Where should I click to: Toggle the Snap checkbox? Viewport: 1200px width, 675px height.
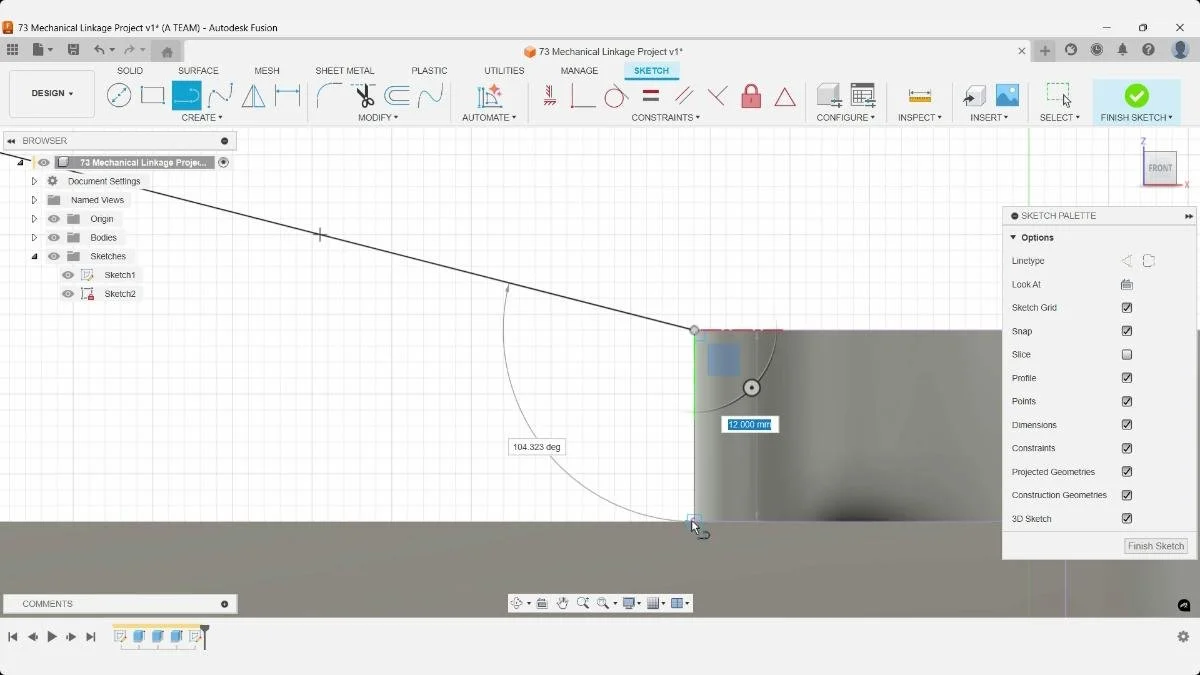tap(1127, 331)
